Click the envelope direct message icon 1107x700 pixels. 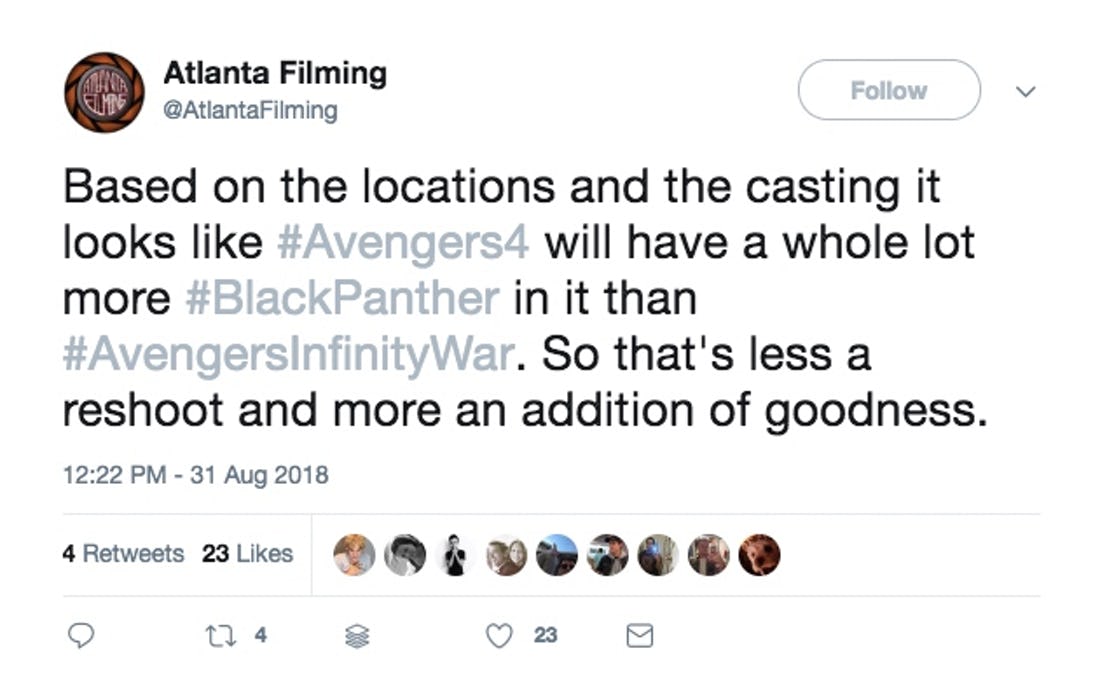(639, 635)
